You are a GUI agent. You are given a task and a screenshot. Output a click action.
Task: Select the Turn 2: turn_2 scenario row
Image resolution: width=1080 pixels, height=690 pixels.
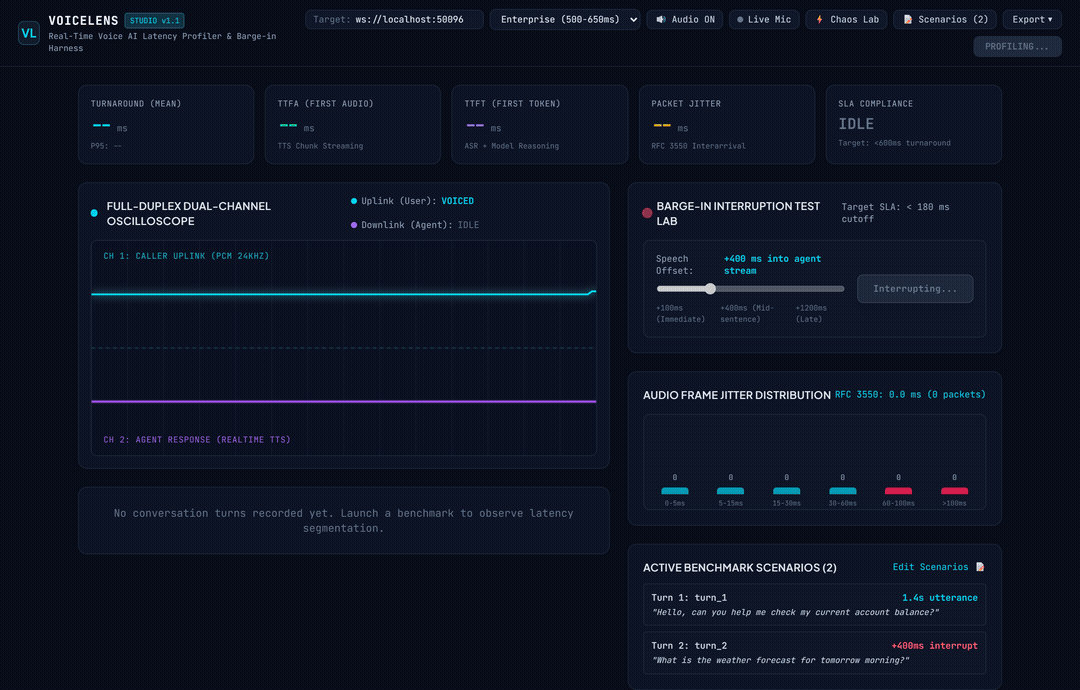[x=814, y=653]
